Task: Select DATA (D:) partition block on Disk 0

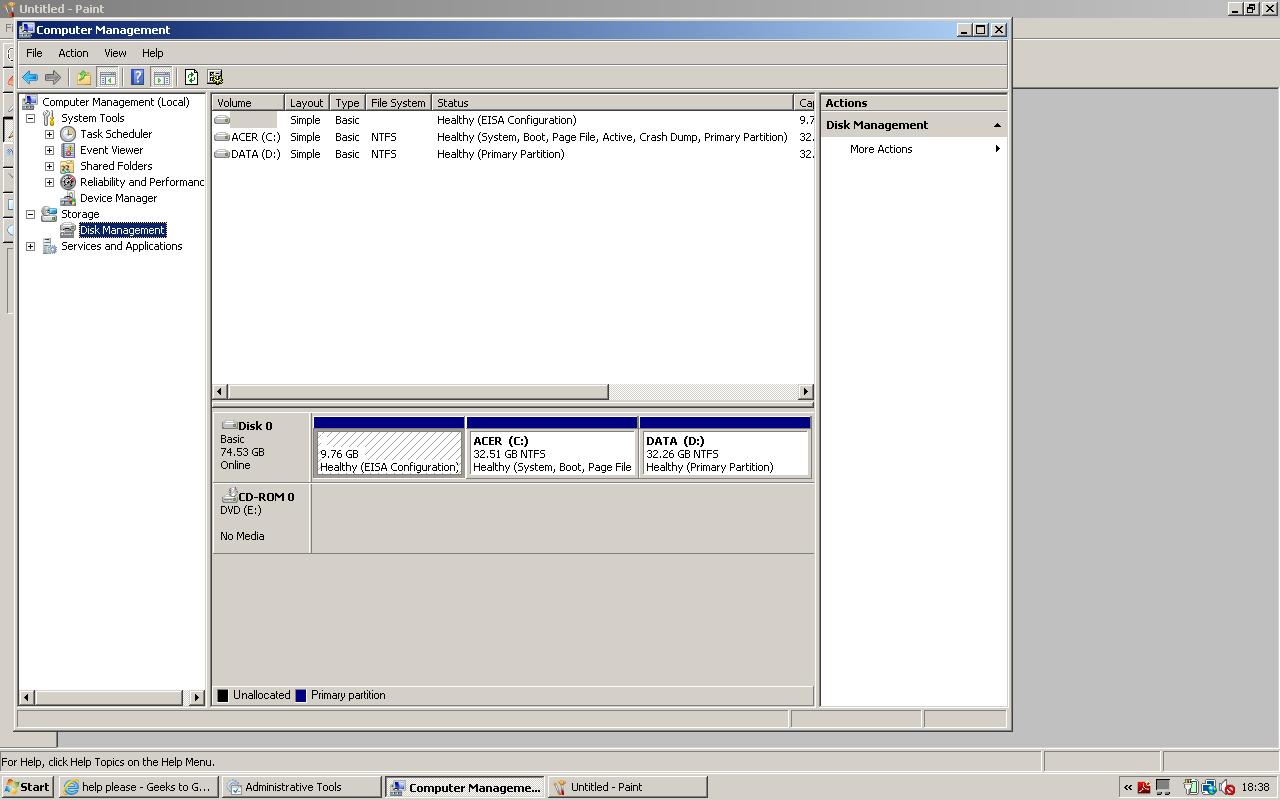Action: [x=725, y=447]
